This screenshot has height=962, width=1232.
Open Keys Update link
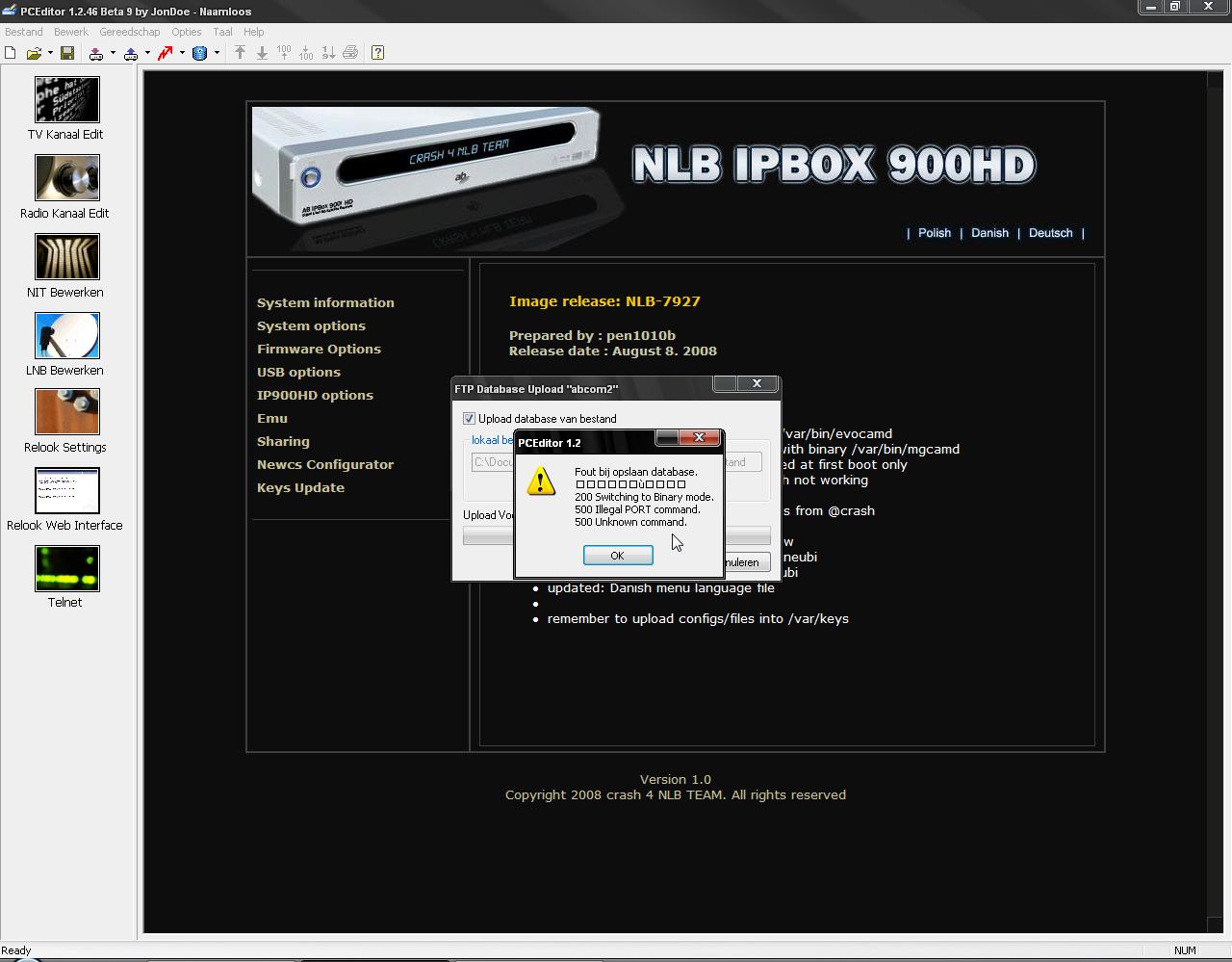pos(300,487)
